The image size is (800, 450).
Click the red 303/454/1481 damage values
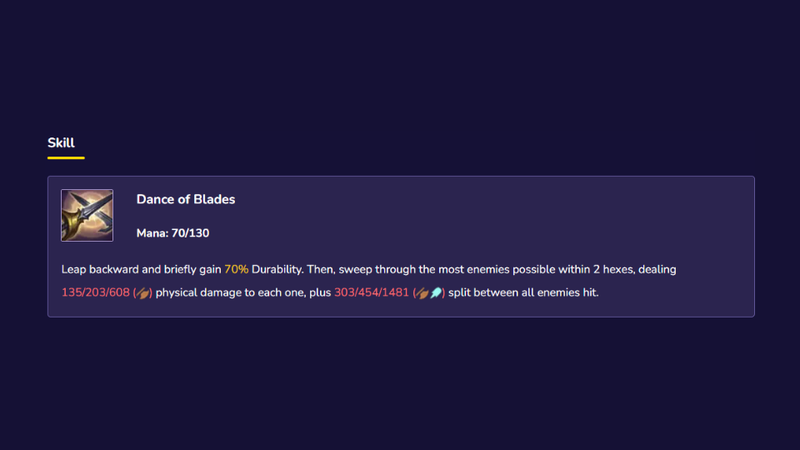(x=371, y=293)
